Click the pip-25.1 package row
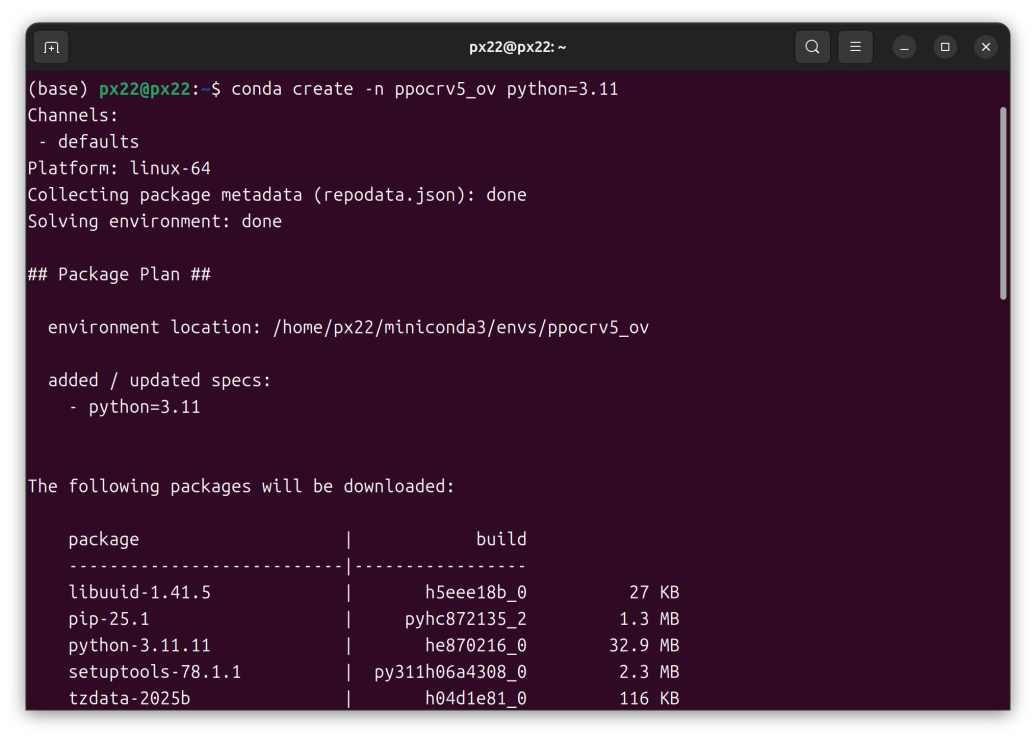The width and height of the screenshot is (1036, 739). coord(109,619)
